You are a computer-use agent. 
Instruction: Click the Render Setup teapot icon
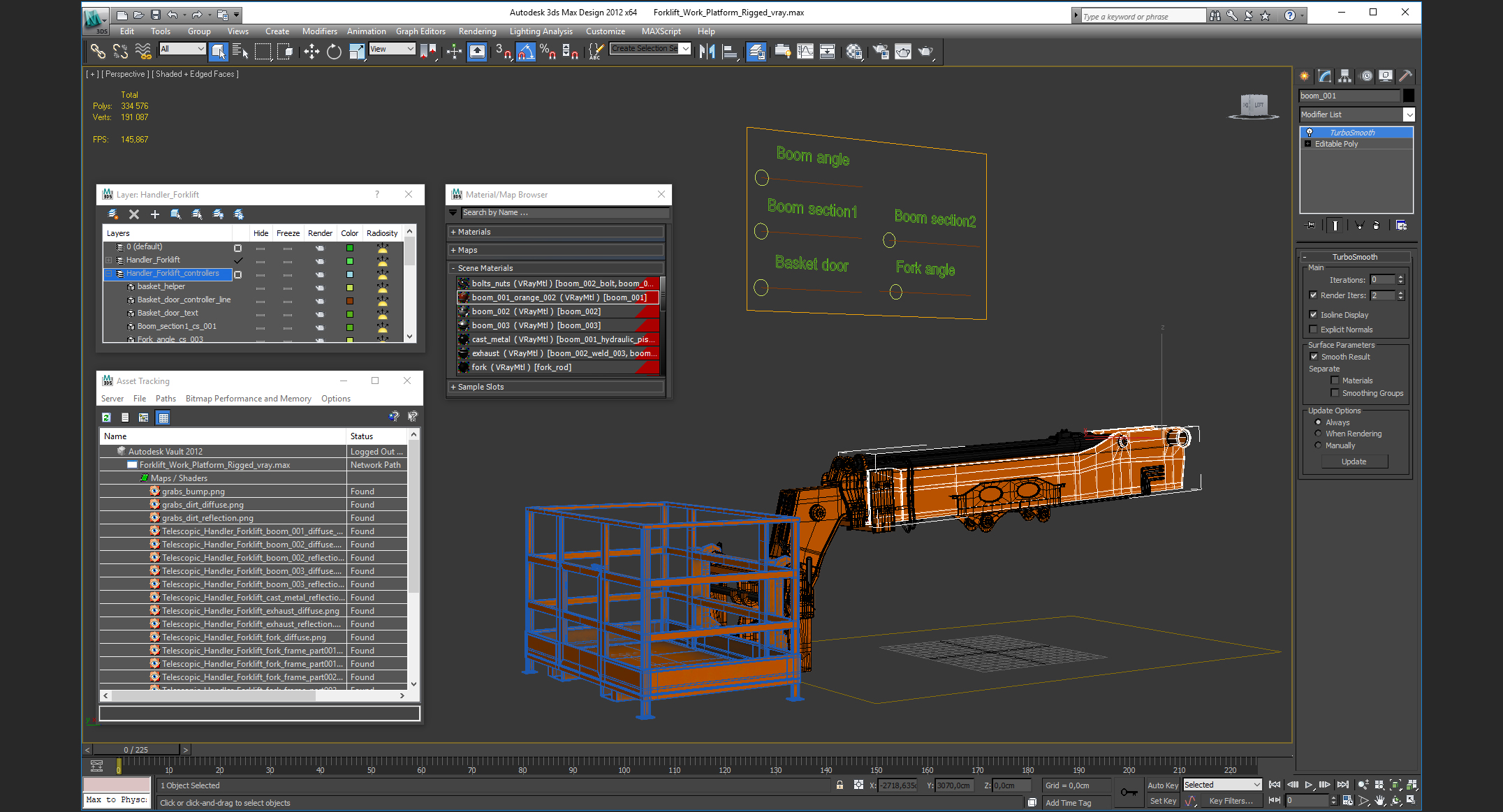(x=881, y=51)
